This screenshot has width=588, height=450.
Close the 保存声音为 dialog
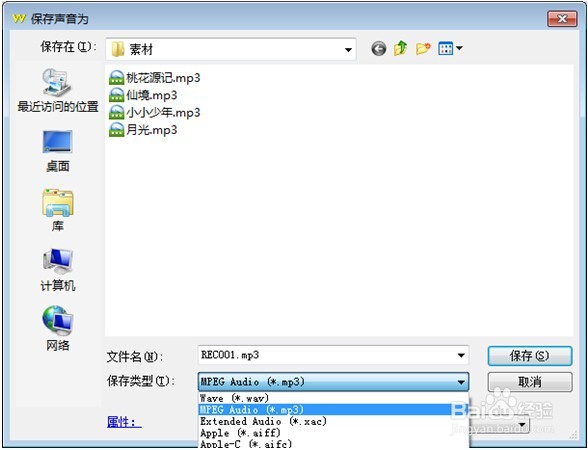point(562,18)
